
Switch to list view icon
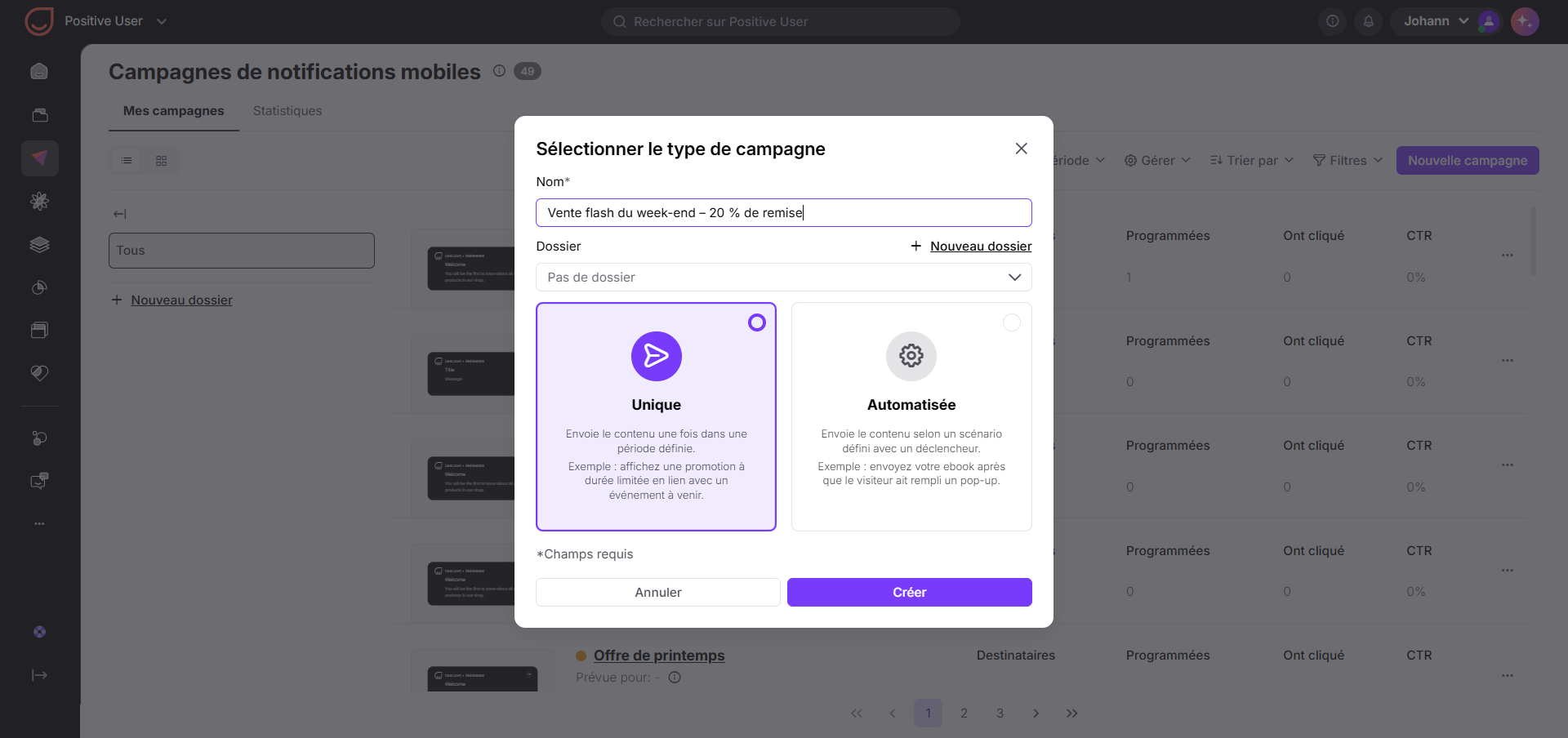(127, 161)
